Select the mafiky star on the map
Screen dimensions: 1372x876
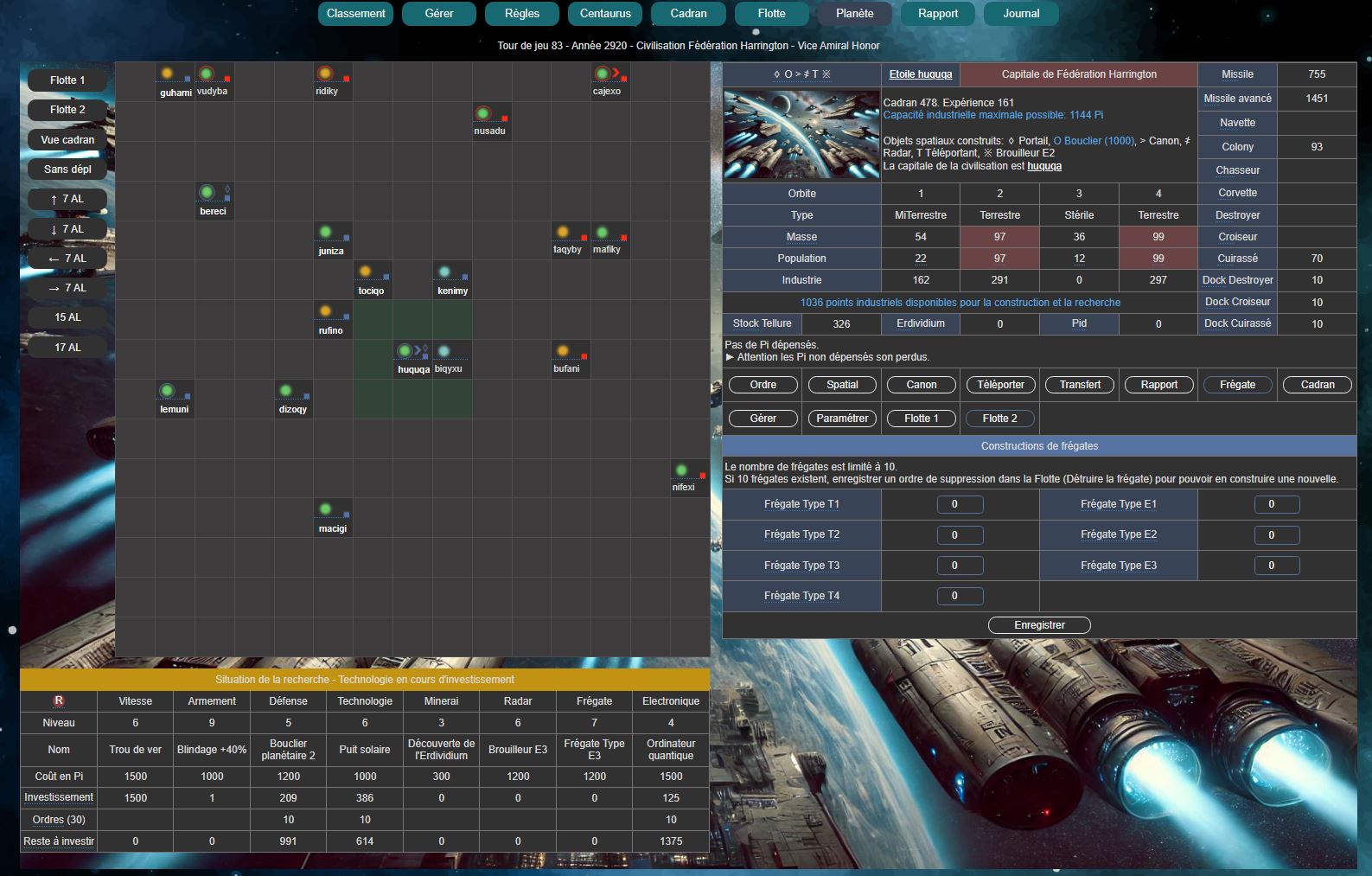tap(603, 232)
